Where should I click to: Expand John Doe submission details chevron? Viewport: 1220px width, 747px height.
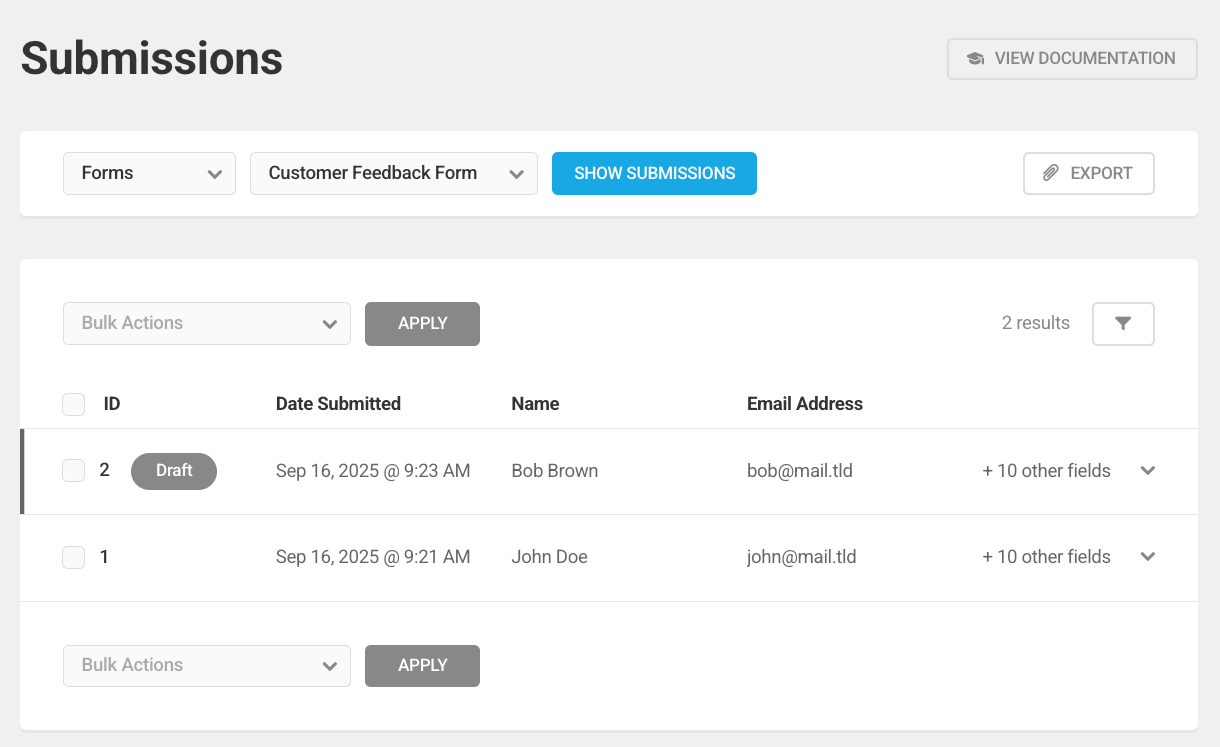pyautogui.click(x=1148, y=557)
